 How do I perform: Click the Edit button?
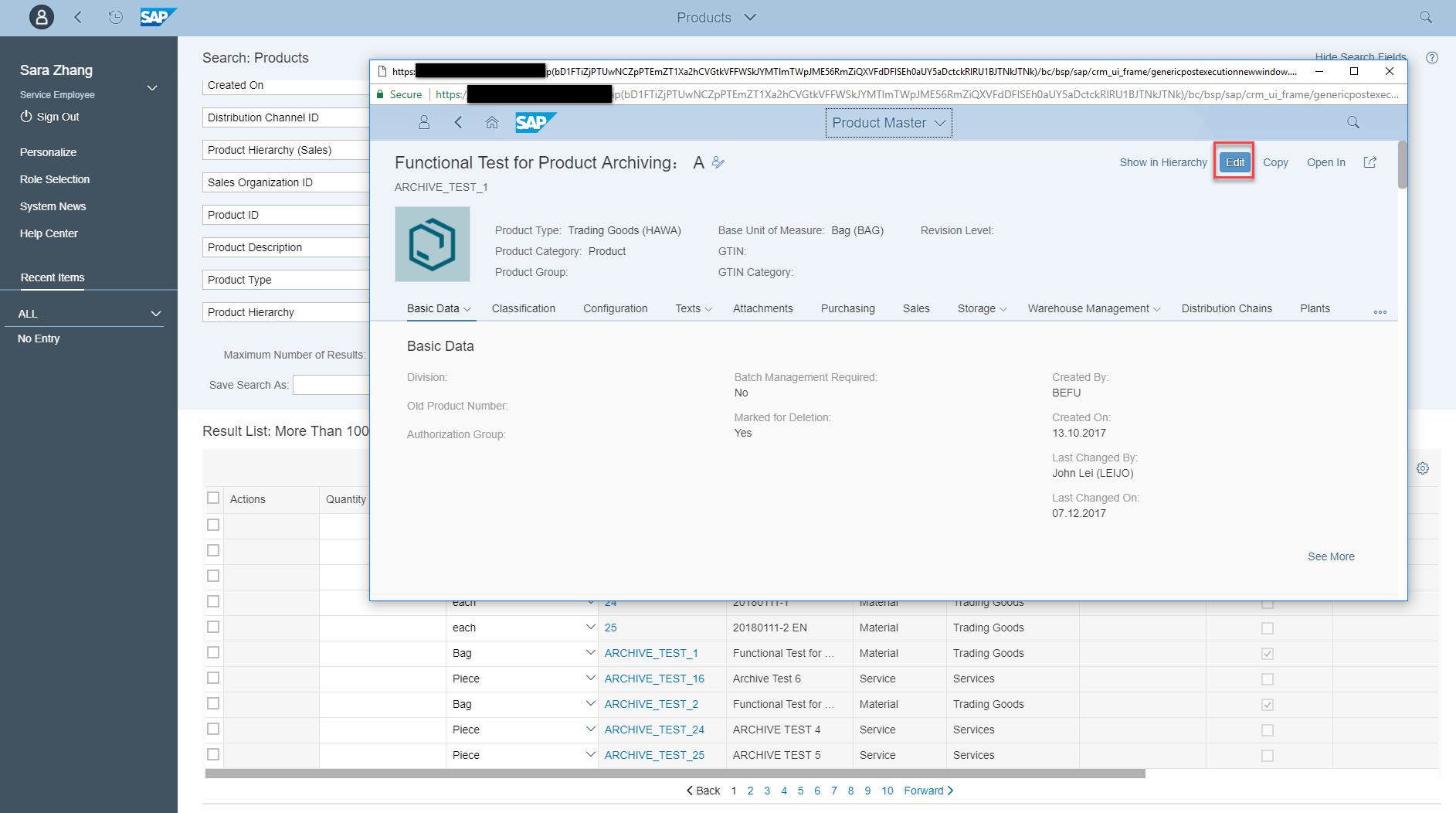coord(1235,162)
